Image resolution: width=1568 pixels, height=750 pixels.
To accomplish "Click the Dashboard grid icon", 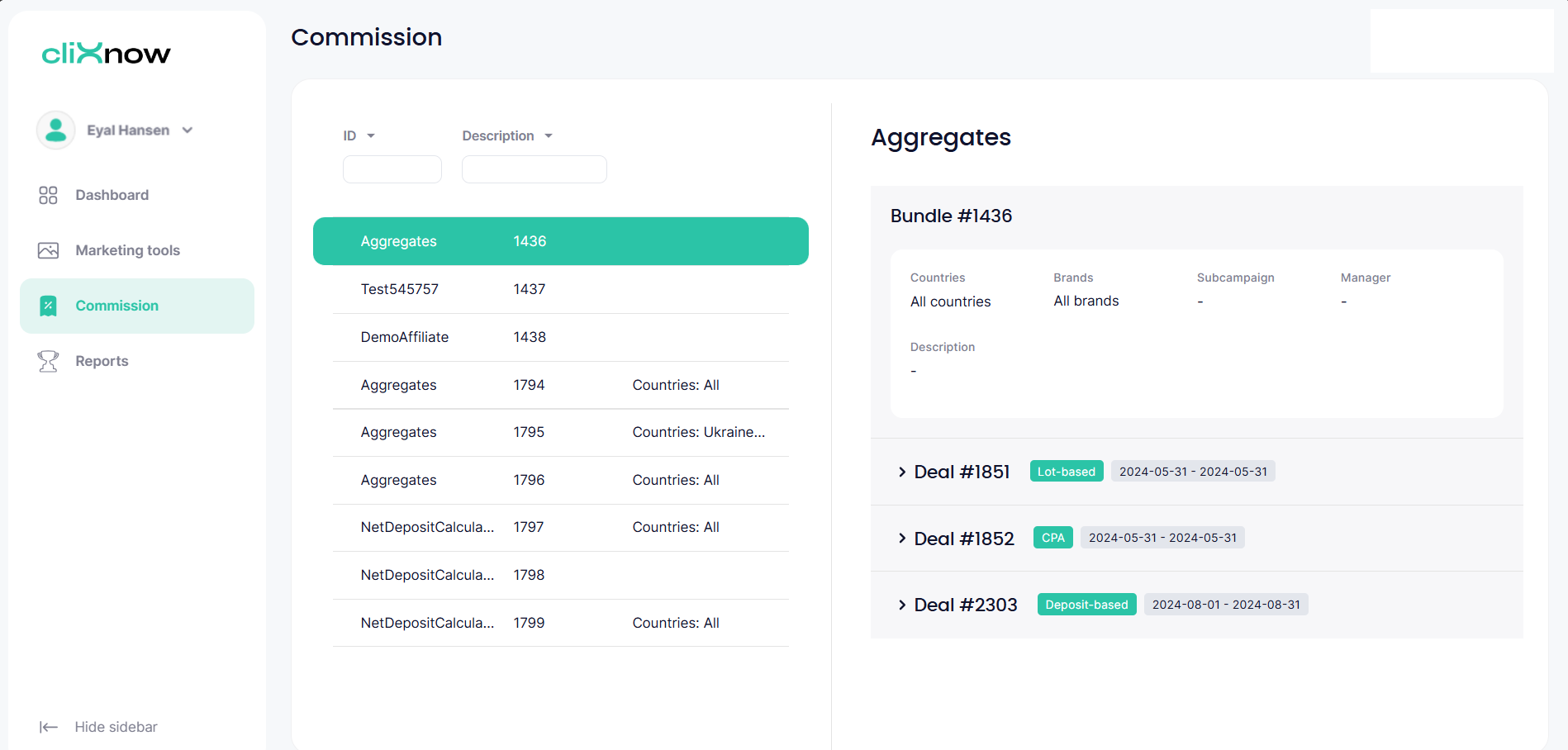I will 48,195.
